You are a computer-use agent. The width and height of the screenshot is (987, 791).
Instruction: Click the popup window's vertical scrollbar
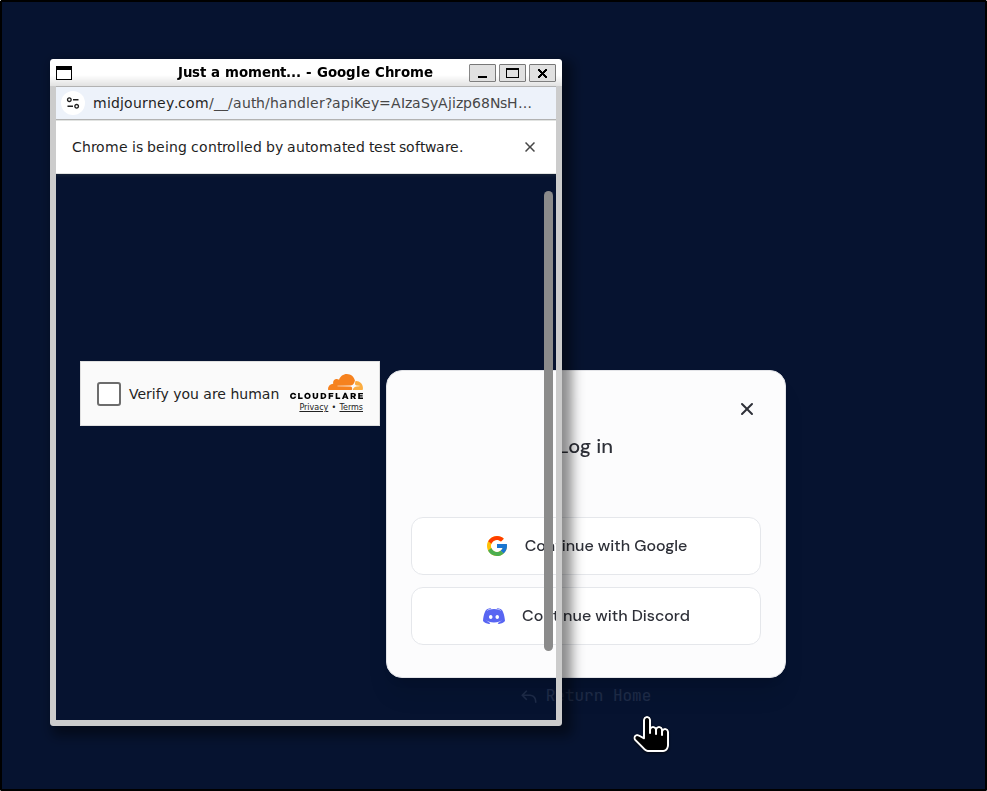tap(548, 420)
